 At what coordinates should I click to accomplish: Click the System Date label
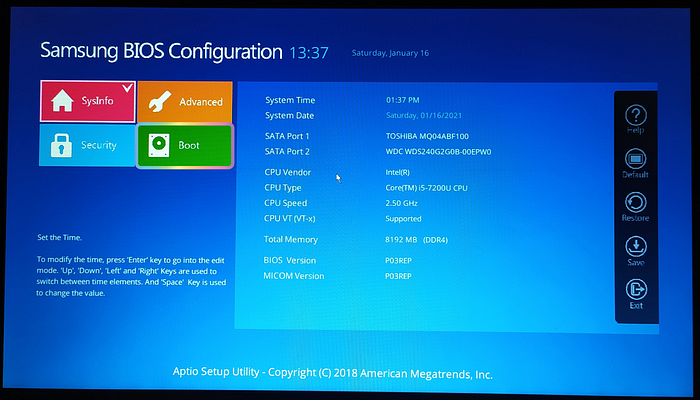coord(289,116)
